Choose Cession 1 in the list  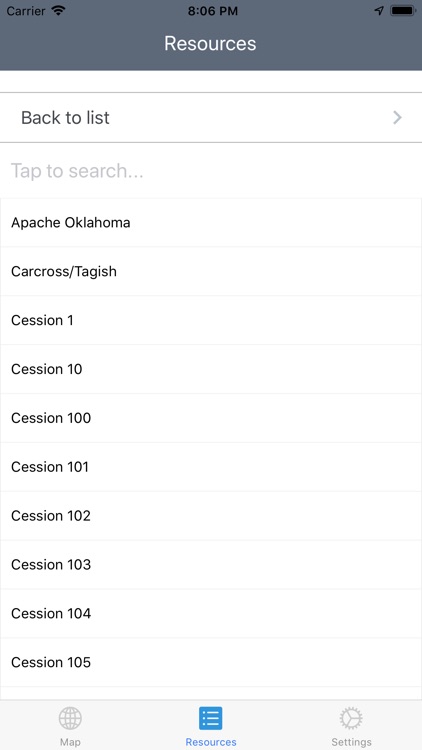click(x=211, y=320)
